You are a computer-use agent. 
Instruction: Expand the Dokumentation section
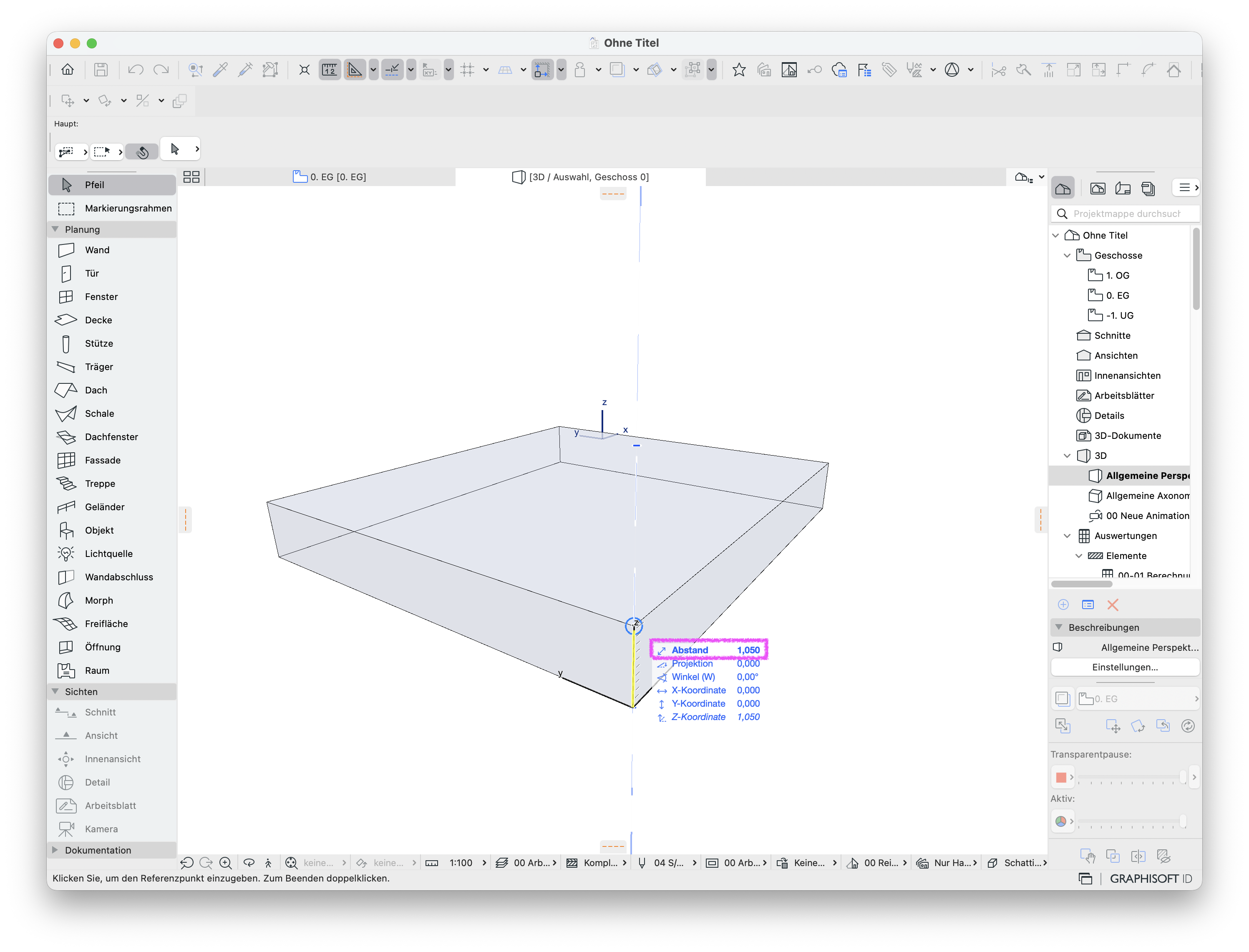[55, 851]
